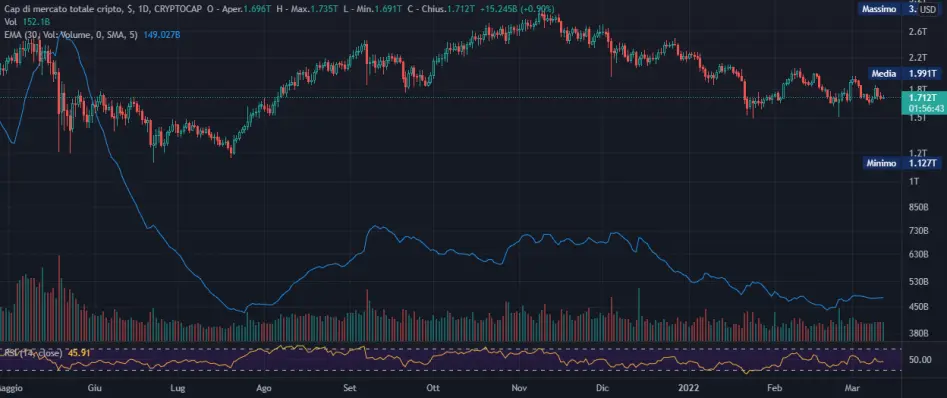Click the 730B price scale value
The image size is (947, 398).
[x=919, y=231]
